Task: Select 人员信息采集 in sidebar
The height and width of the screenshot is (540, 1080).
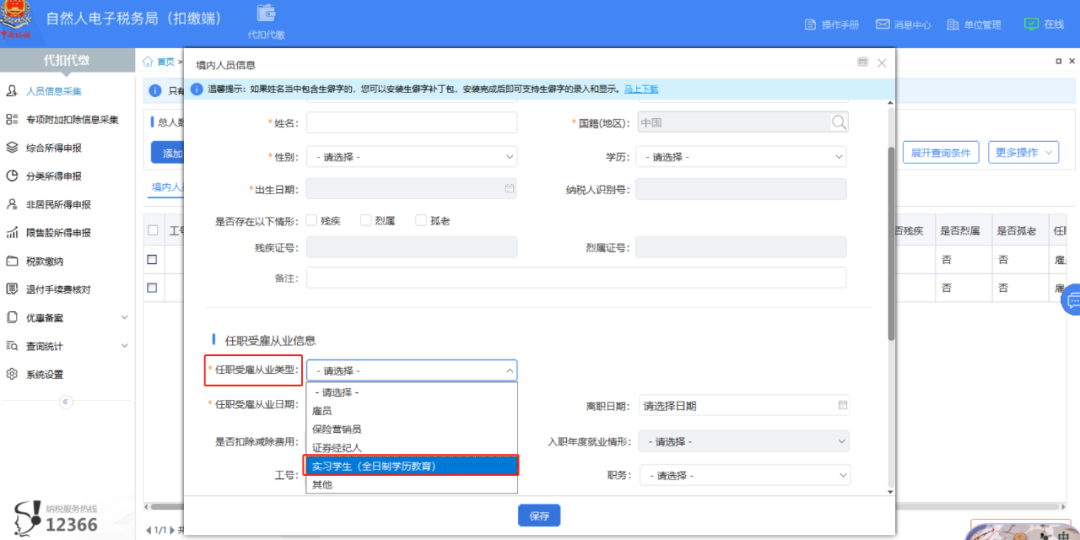Action: point(54,91)
